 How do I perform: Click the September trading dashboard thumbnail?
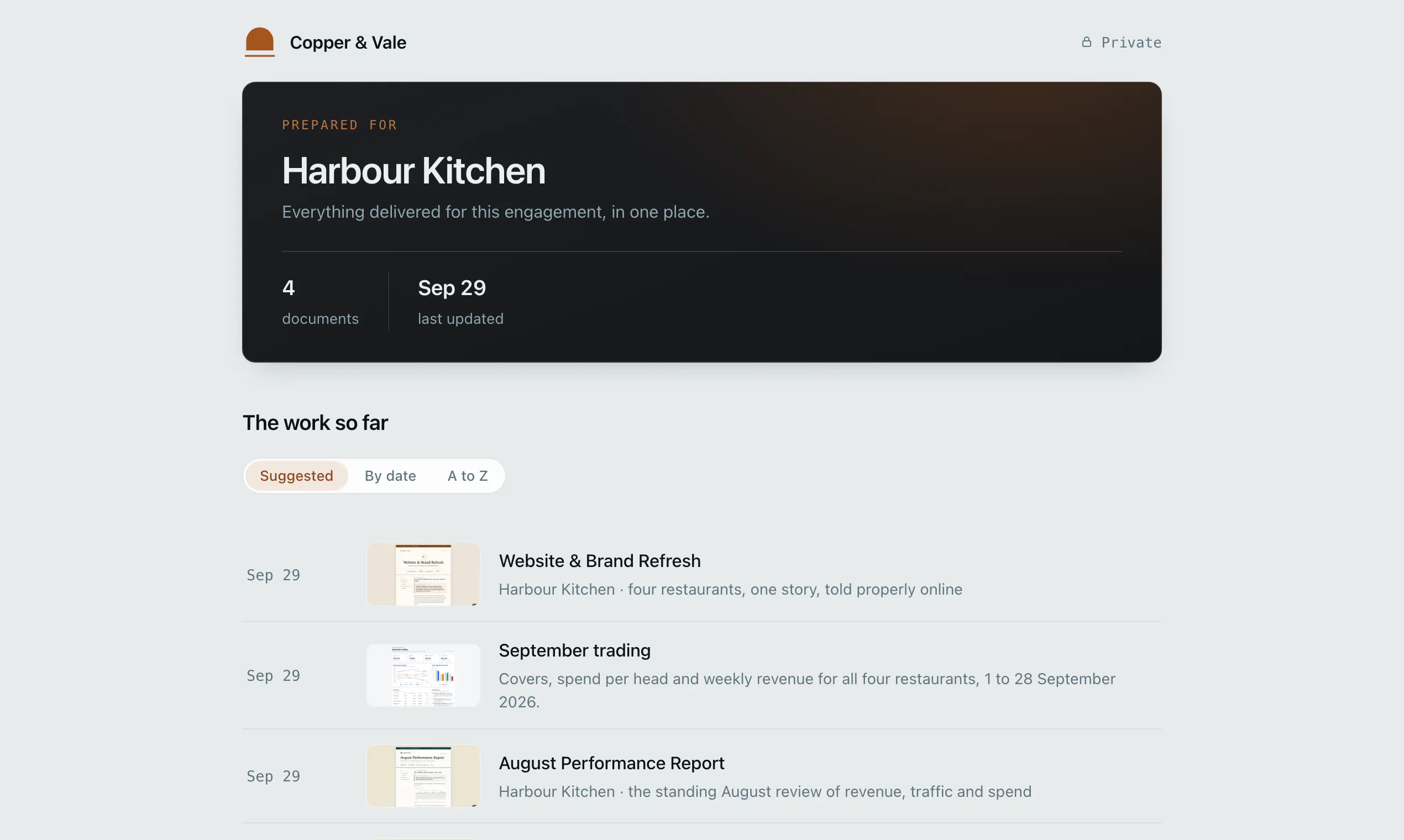point(423,675)
